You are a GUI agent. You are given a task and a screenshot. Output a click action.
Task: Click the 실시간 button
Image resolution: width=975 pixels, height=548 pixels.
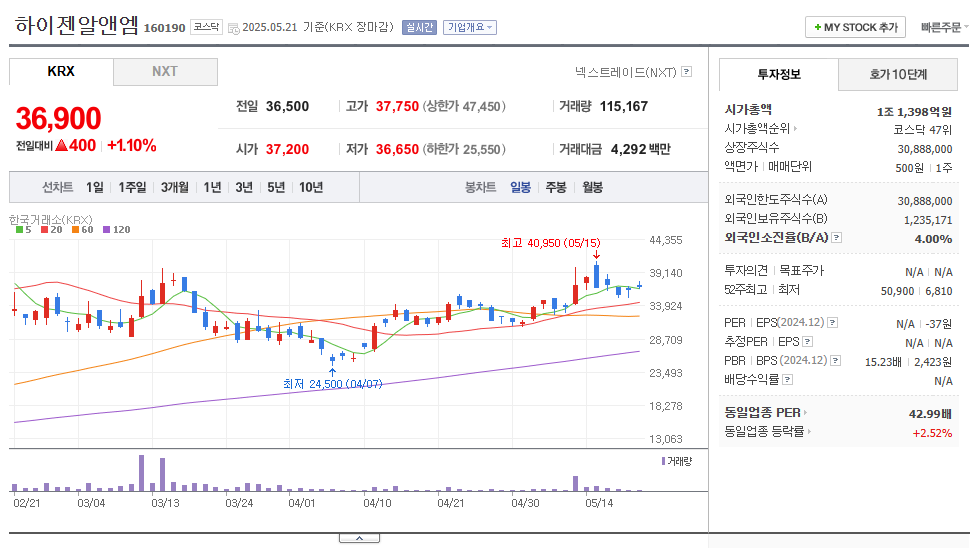pos(419,27)
